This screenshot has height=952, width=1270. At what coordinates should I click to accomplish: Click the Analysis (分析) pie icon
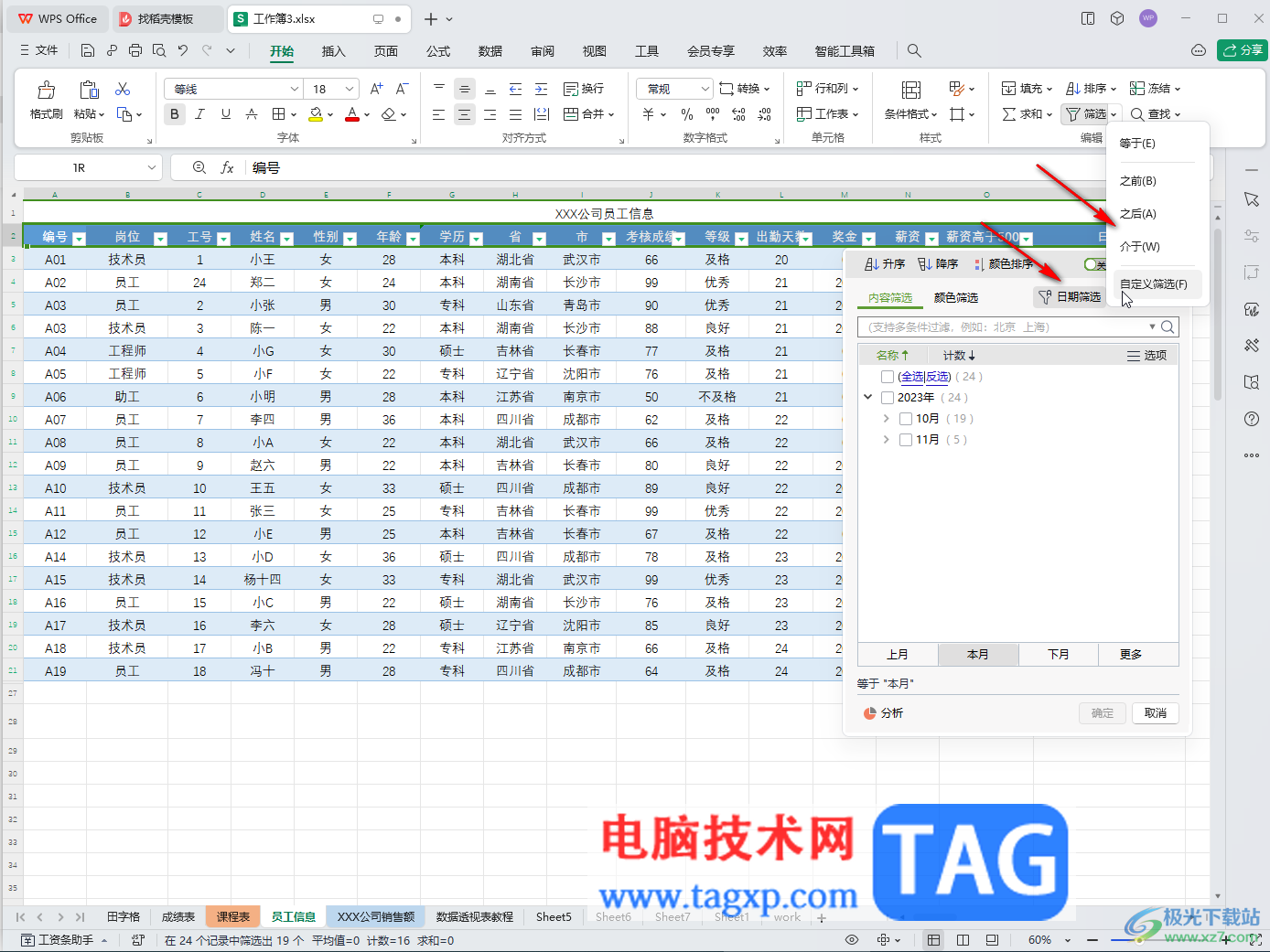pos(869,713)
